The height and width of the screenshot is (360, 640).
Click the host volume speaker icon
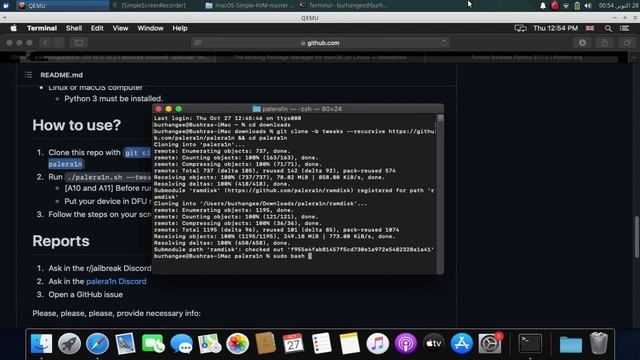[588, 6]
